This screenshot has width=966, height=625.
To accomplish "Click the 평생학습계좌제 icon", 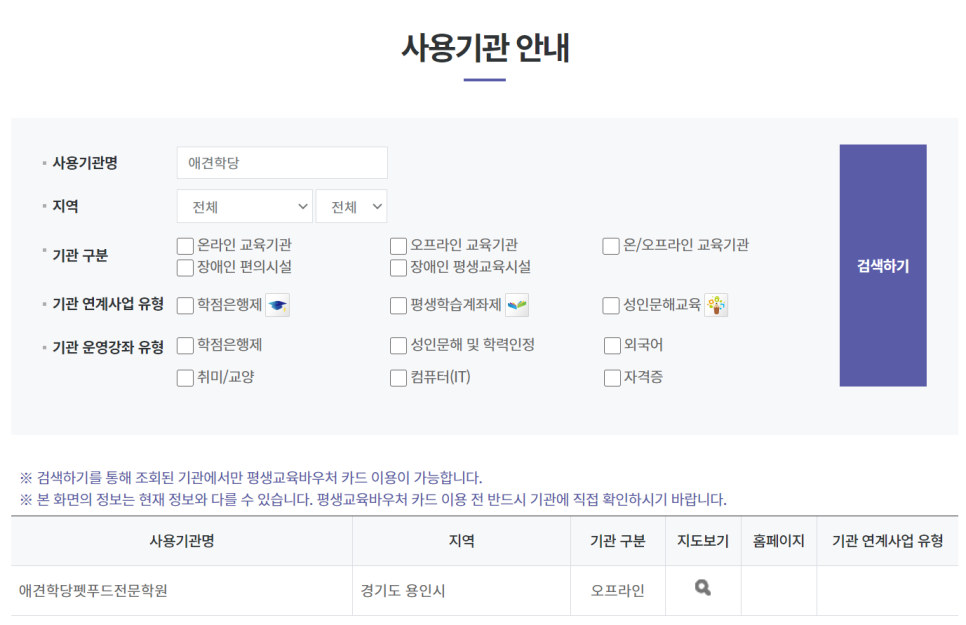I will click(x=517, y=306).
